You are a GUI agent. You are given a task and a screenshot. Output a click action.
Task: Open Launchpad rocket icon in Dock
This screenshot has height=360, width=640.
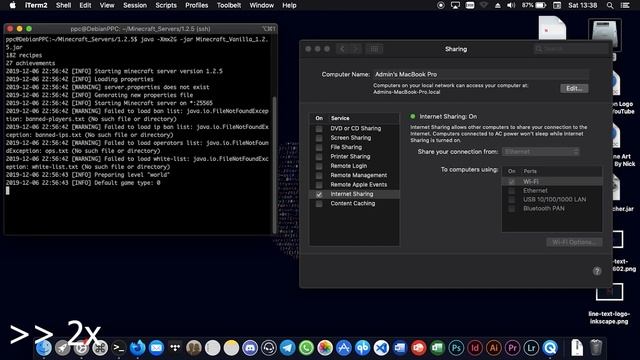point(62,348)
